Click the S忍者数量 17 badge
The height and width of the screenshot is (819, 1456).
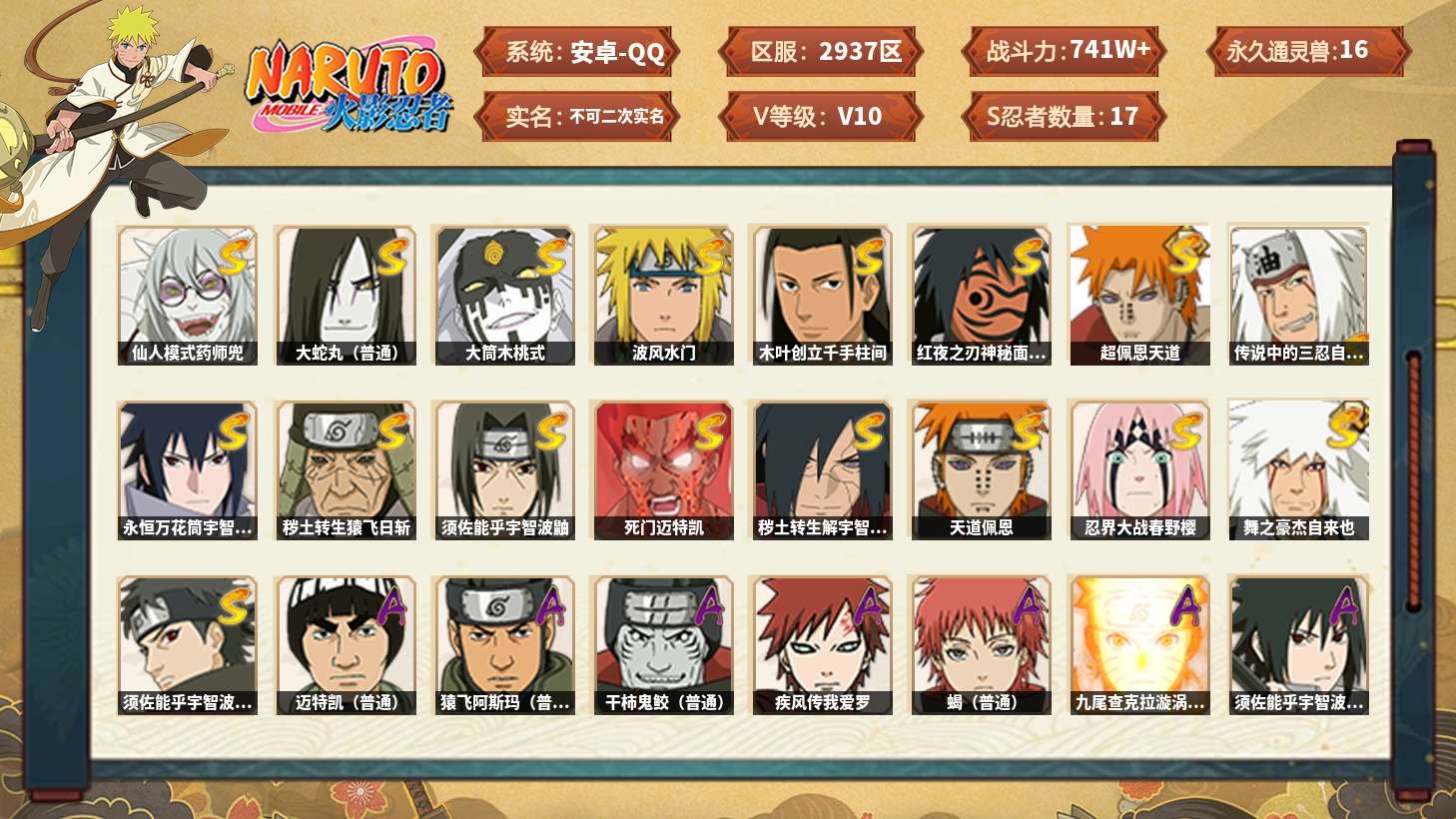point(1063,117)
